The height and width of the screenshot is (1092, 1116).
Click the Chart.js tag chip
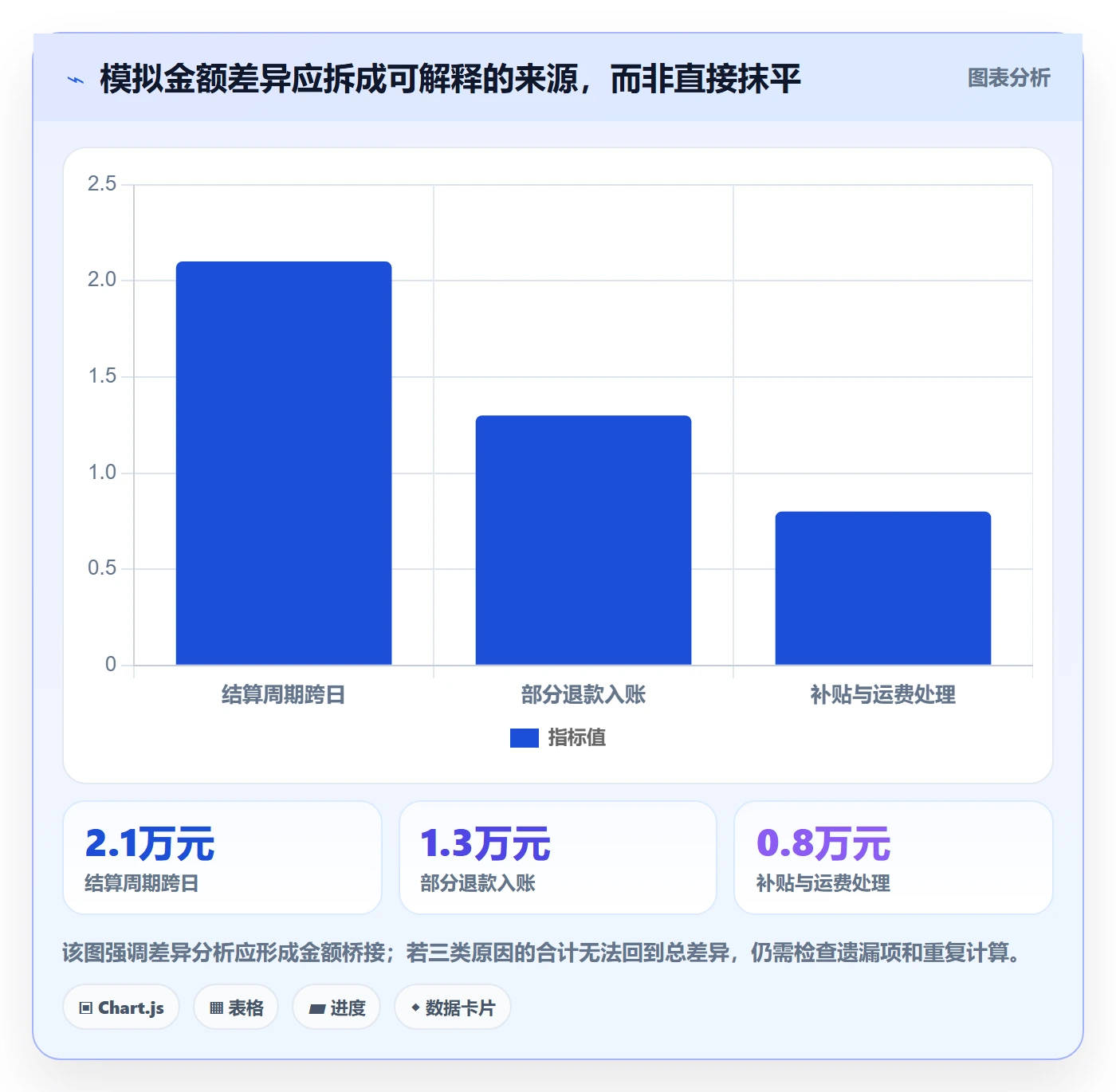(x=121, y=1008)
